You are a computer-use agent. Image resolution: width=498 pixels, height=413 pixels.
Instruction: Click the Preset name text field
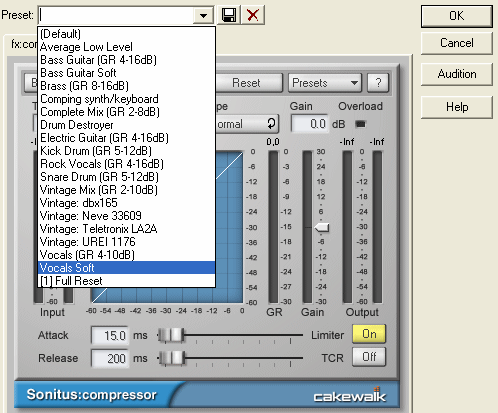point(116,15)
